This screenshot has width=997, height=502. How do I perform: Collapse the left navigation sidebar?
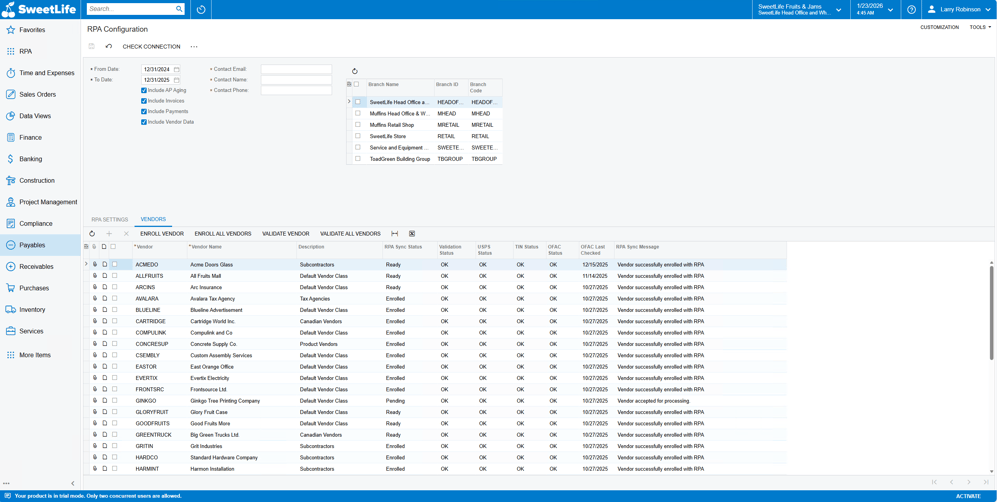tap(72, 484)
